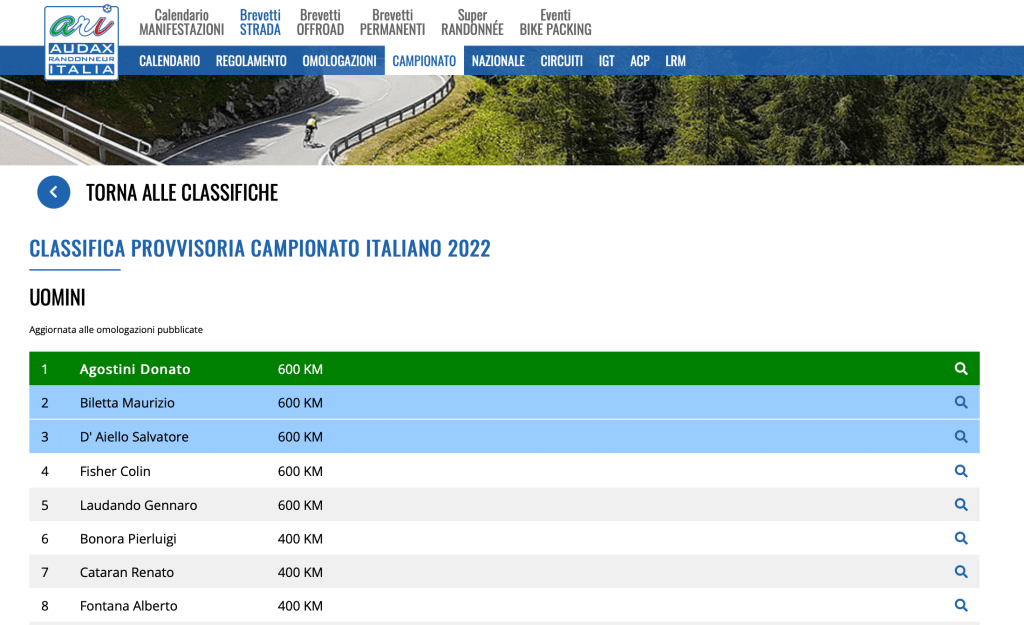Click the back arrow circle button
Image resolution: width=1024 pixels, height=625 pixels.
(x=54, y=192)
